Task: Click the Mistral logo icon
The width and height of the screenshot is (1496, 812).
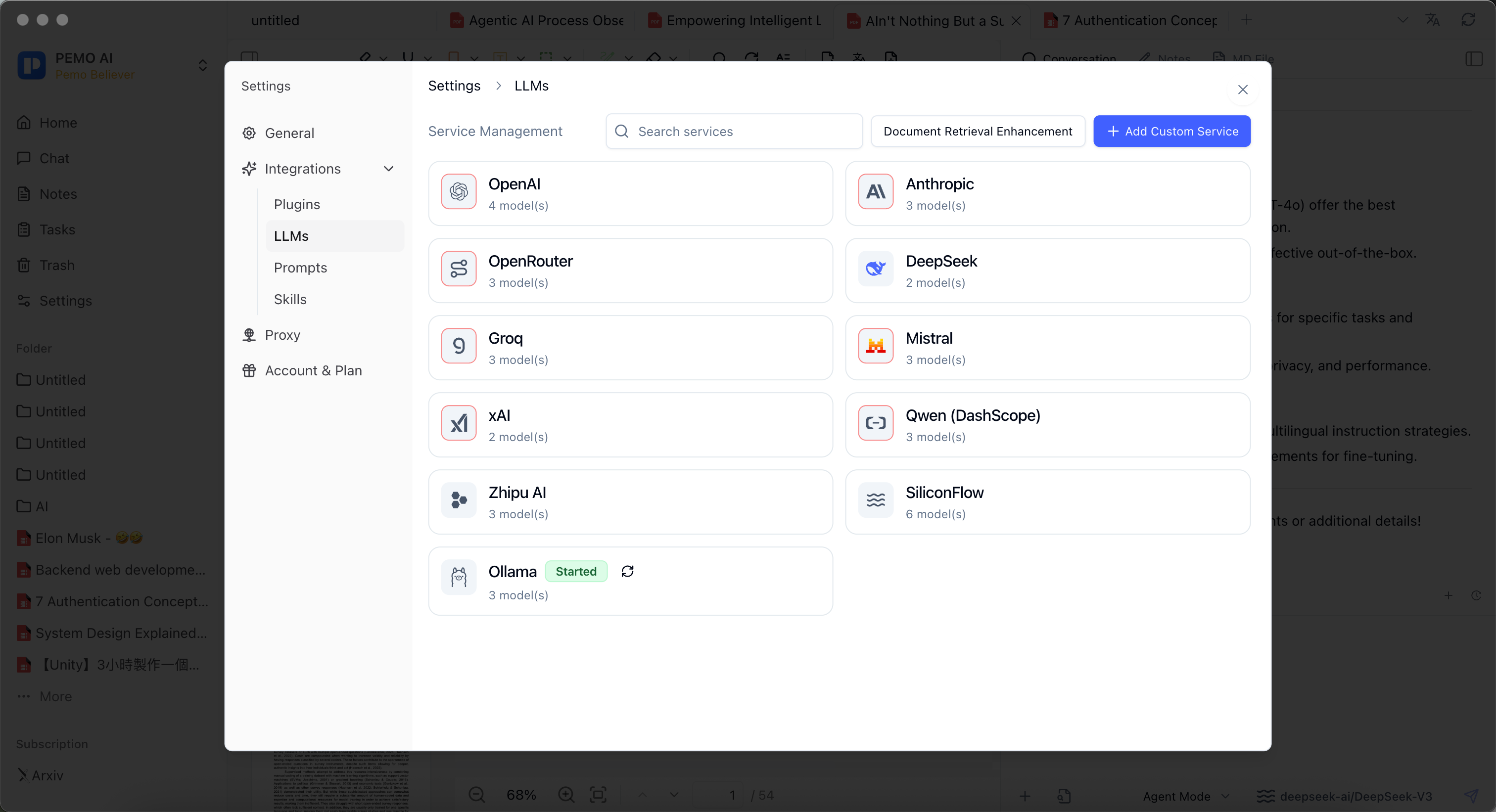Action: (876, 346)
